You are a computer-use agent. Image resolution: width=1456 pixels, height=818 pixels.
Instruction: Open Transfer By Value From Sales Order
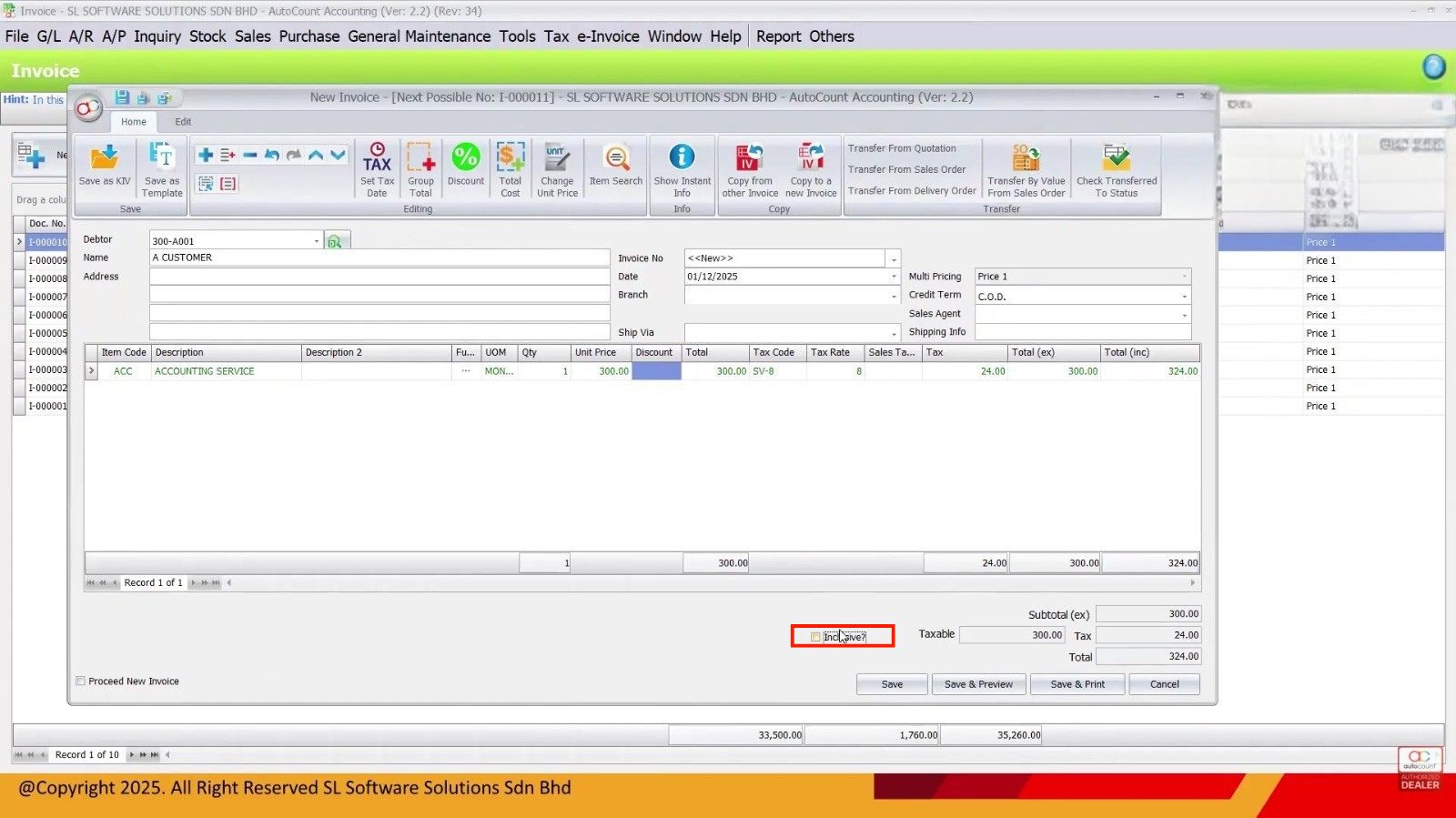pyautogui.click(x=1026, y=170)
